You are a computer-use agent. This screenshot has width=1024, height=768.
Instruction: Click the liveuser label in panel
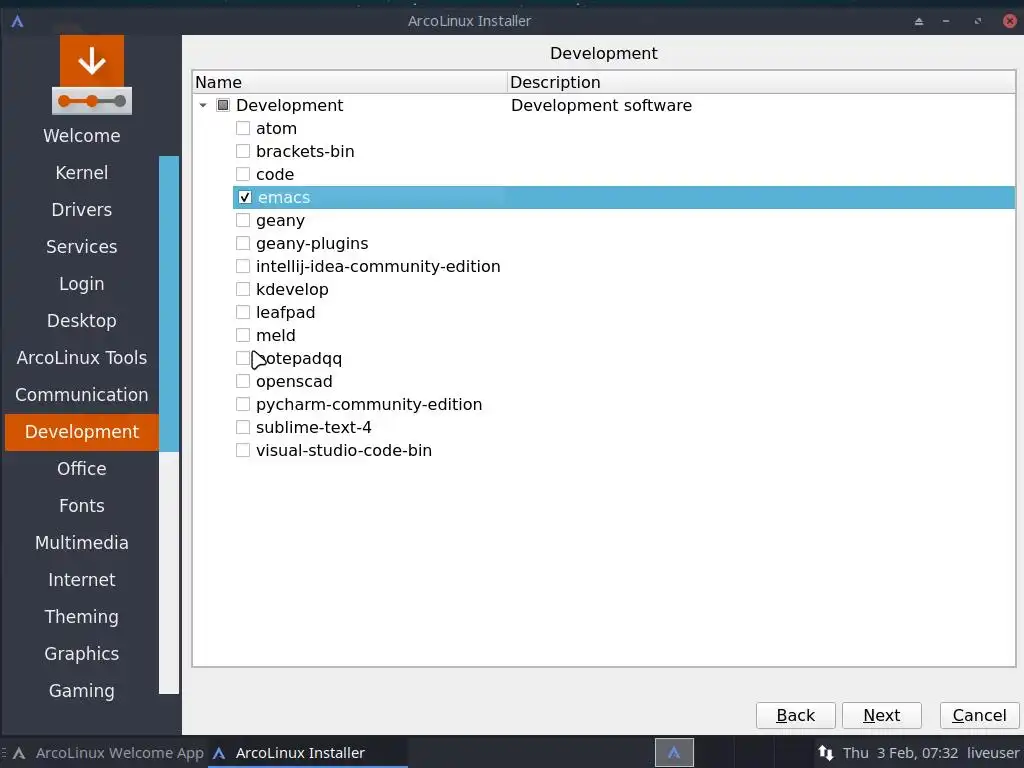[x=993, y=753]
